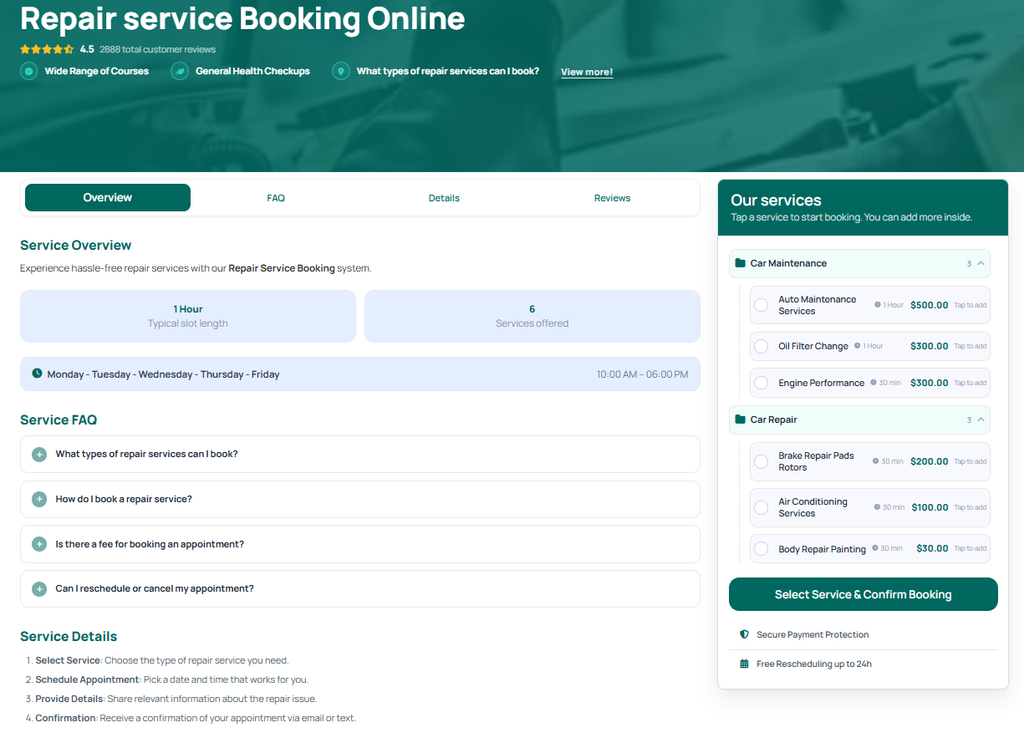Click the Secure Payment Protection text
The width and height of the screenshot is (1024, 732).
pyautogui.click(x=812, y=635)
